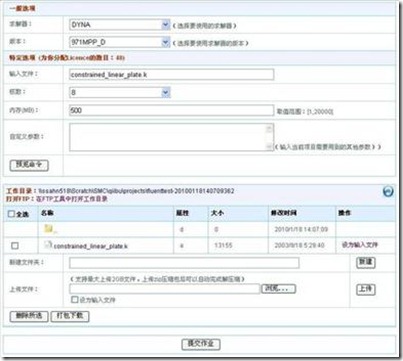Click the browse button
Viewport: 403px width, 361px height.
tap(278, 289)
